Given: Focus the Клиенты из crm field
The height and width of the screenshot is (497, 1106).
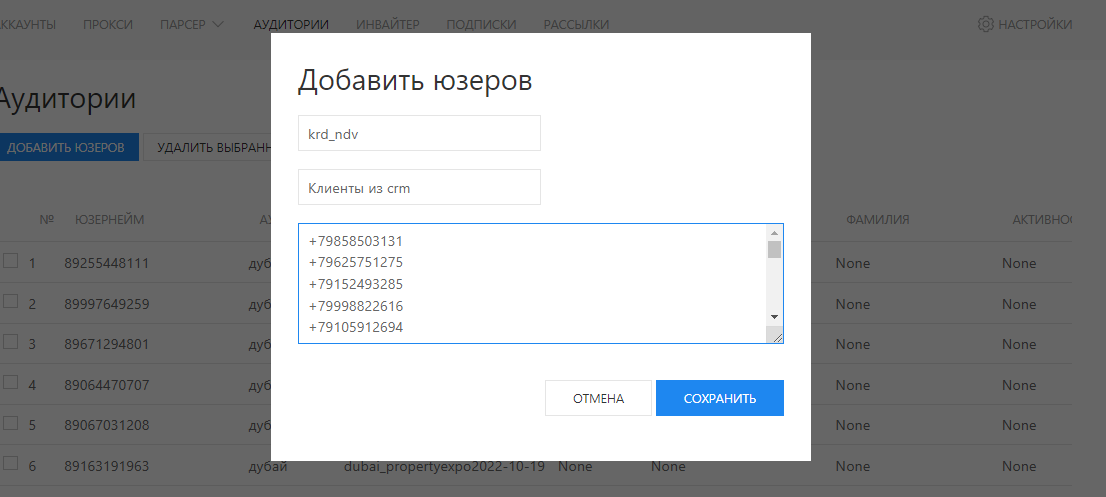Looking at the screenshot, I should (419, 187).
